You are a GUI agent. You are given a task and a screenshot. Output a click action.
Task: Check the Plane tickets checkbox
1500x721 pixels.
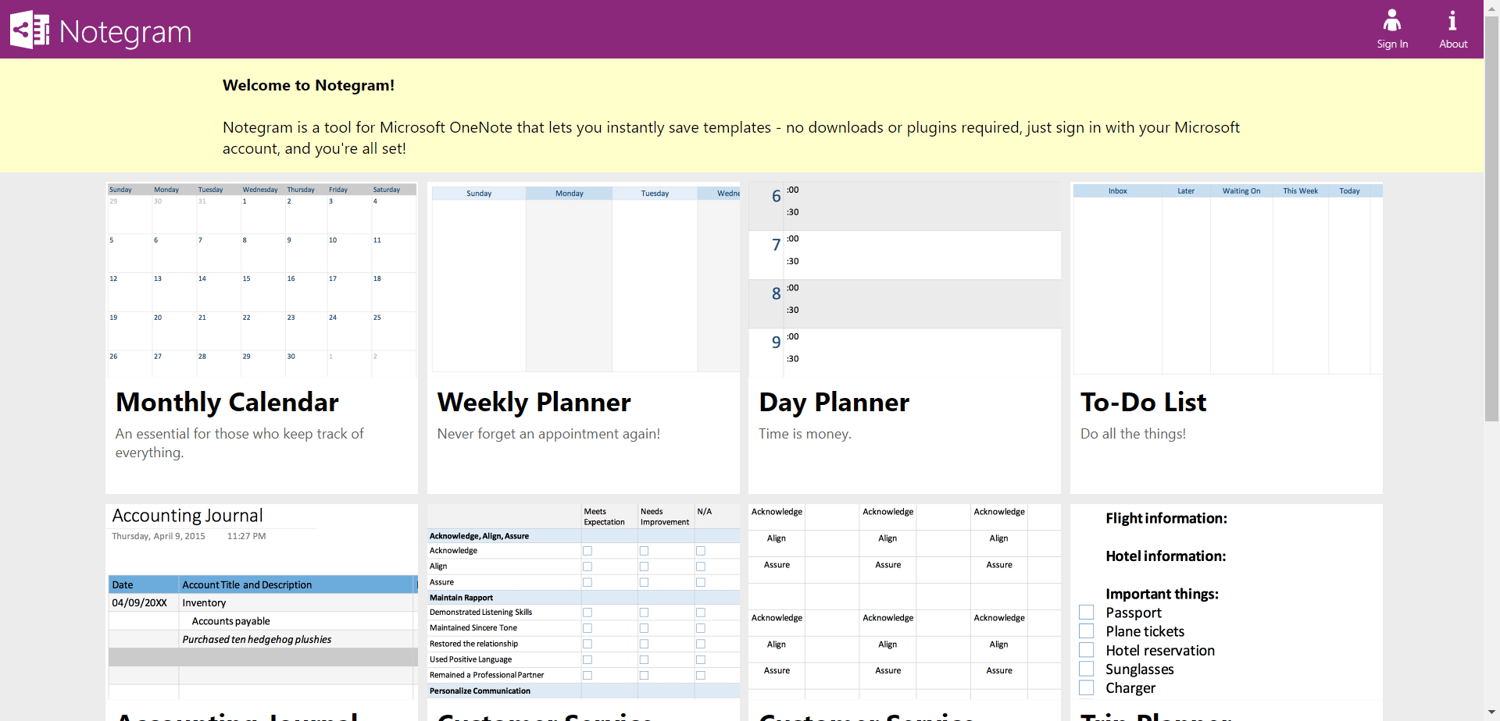tap(1087, 631)
